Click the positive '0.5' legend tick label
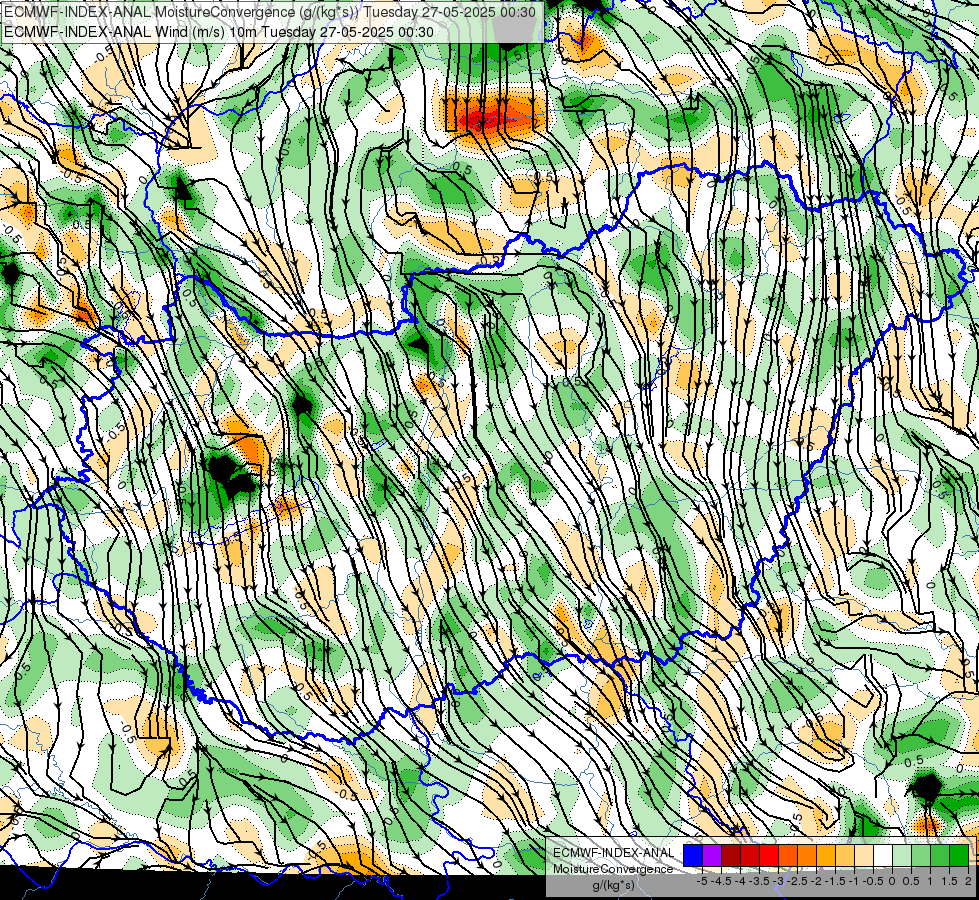Image resolution: width=979 pixels, height=900 pixels. pos(911,881)
